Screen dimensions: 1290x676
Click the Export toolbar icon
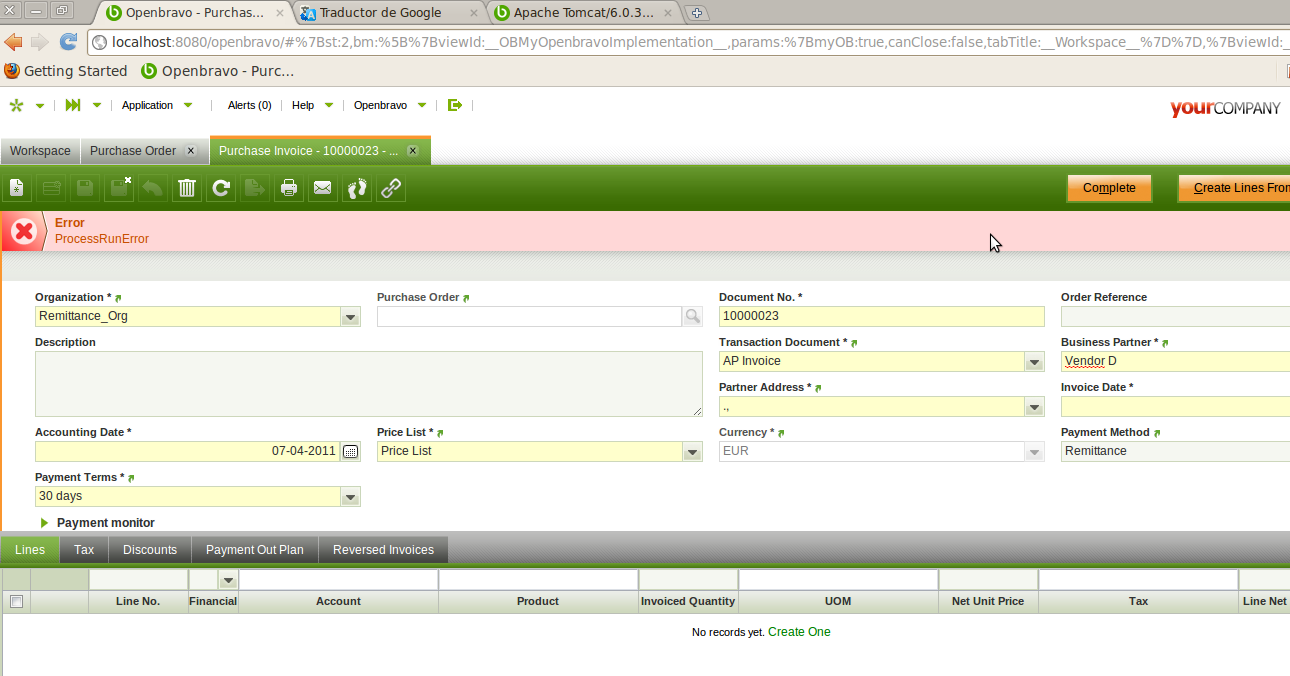pos(255,188)
